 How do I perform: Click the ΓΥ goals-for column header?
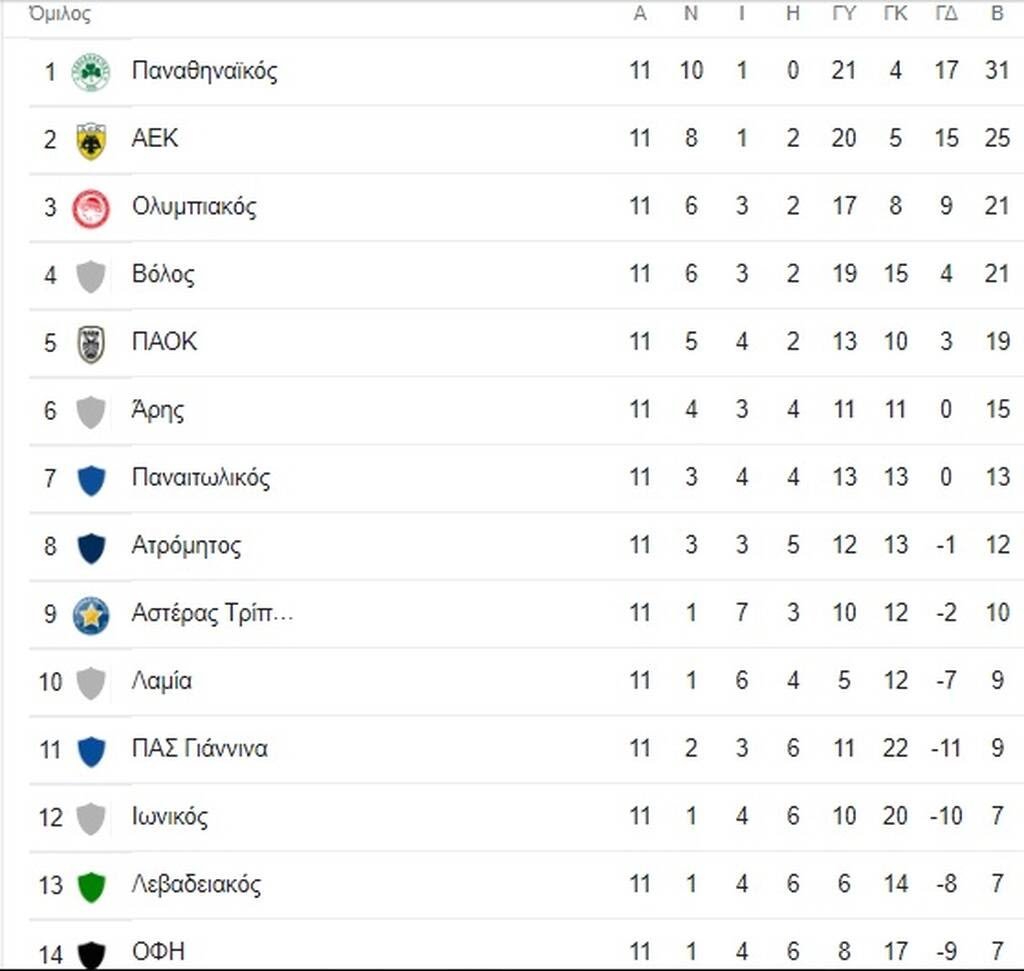pos(844,13)
